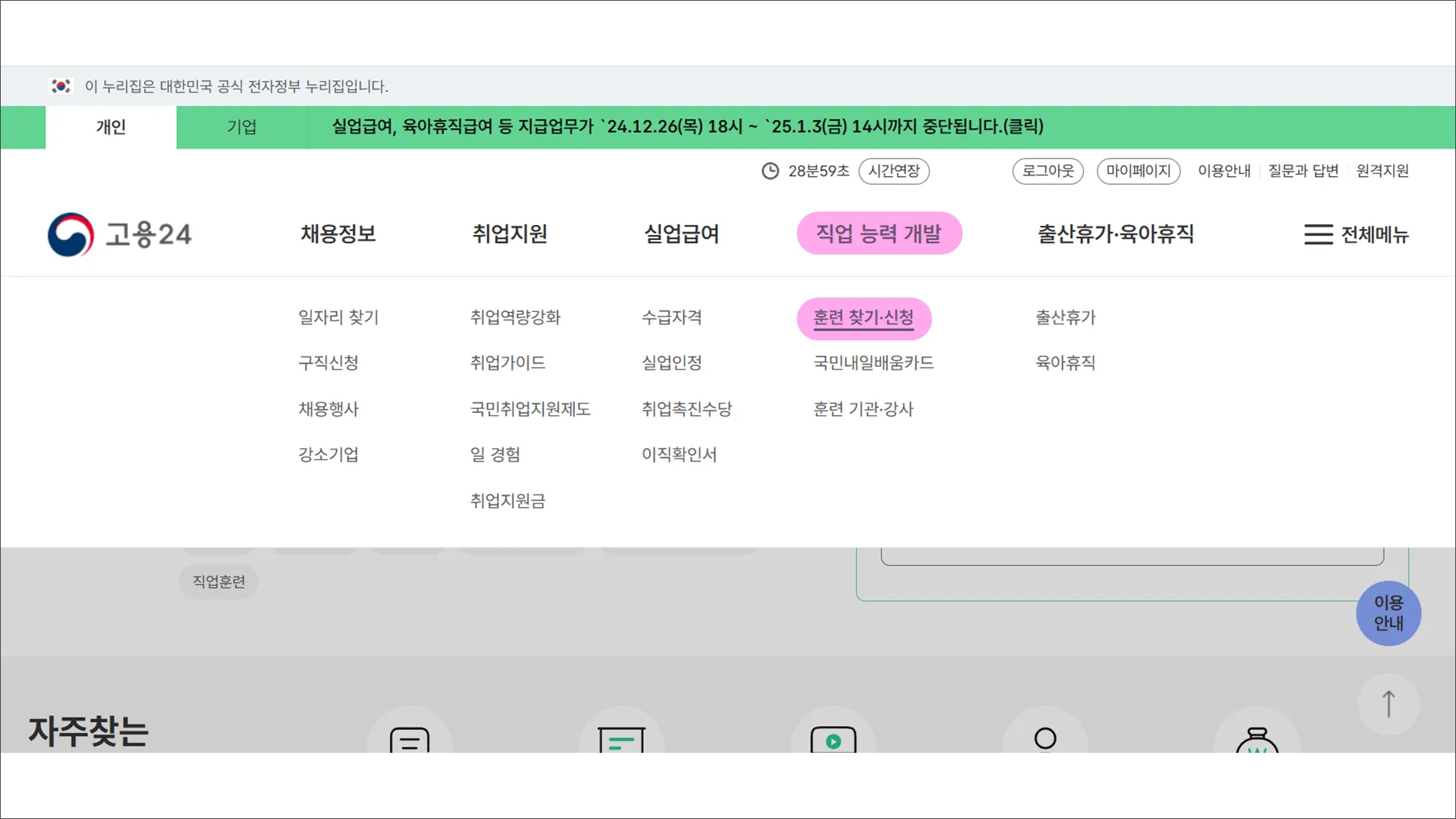This screenshot has height=819, width=1456.
Task: Open the 마이페이지 button
Action: [1138, 171]
